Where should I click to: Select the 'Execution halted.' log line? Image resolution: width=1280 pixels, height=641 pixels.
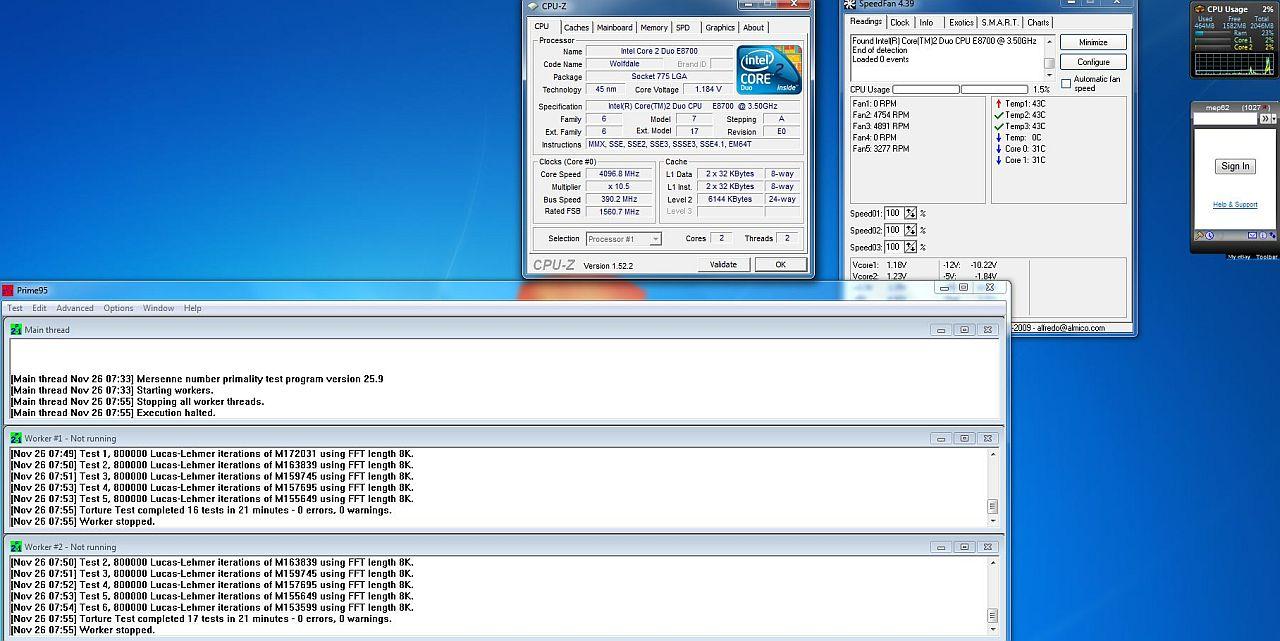pyautogui.click(x=113, y=412)
